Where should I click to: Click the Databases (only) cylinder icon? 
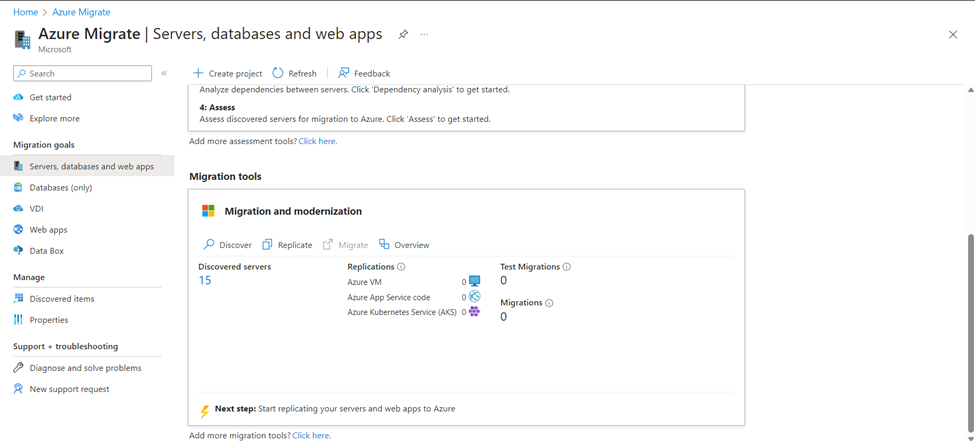click(x=18, y=187)
